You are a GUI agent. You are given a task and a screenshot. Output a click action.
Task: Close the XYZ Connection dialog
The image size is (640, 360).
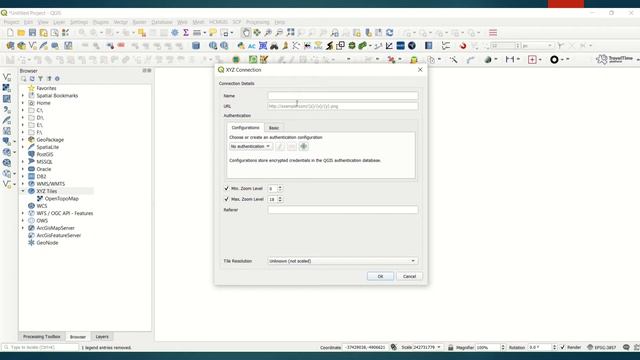click(420, 70)
